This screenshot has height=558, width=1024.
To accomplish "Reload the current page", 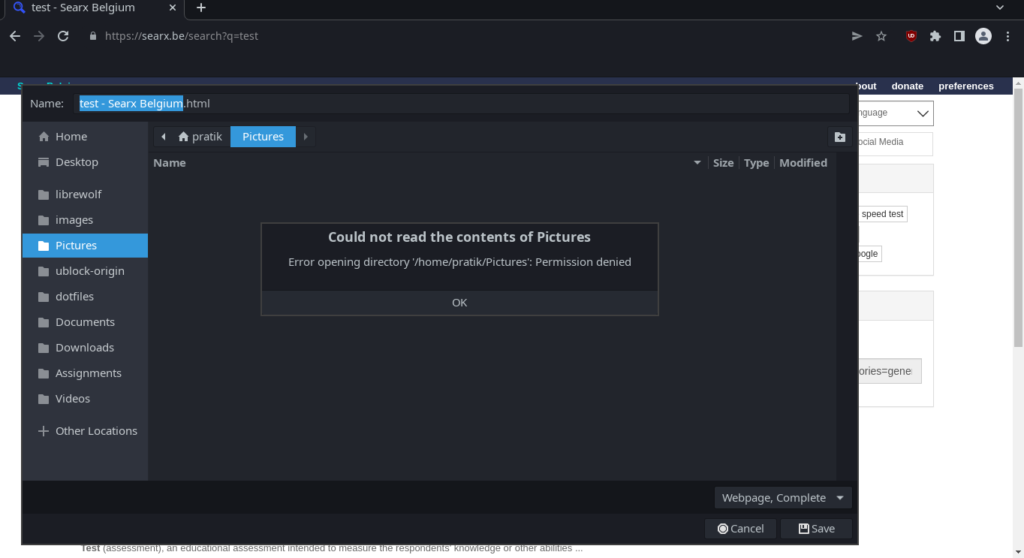I will (x=63, y=36).
